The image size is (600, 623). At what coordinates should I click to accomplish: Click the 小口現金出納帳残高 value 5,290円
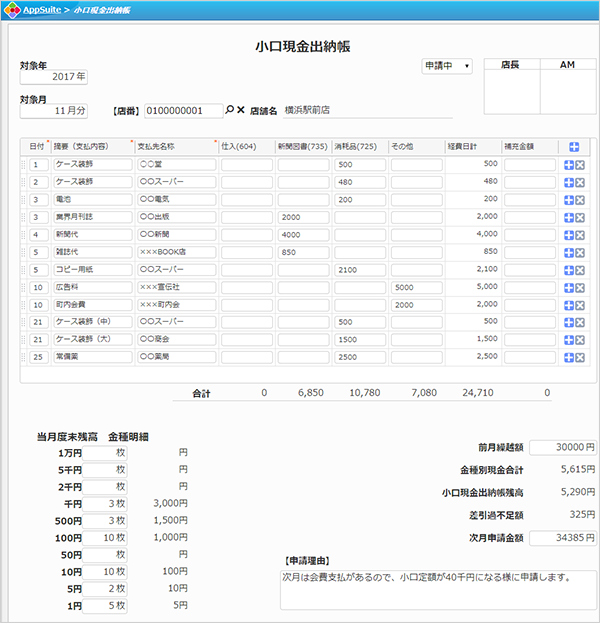point(578,492)
